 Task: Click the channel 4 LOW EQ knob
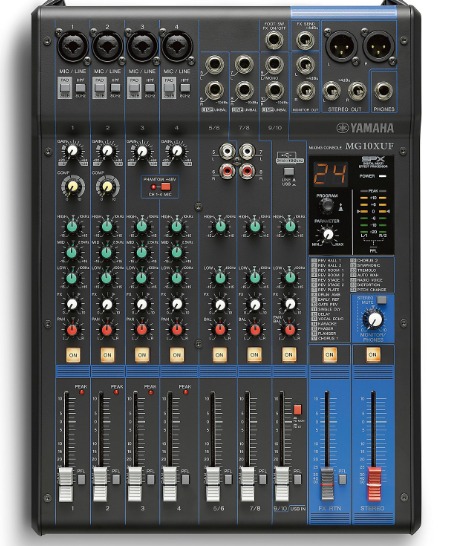click(x=177, y=278)
